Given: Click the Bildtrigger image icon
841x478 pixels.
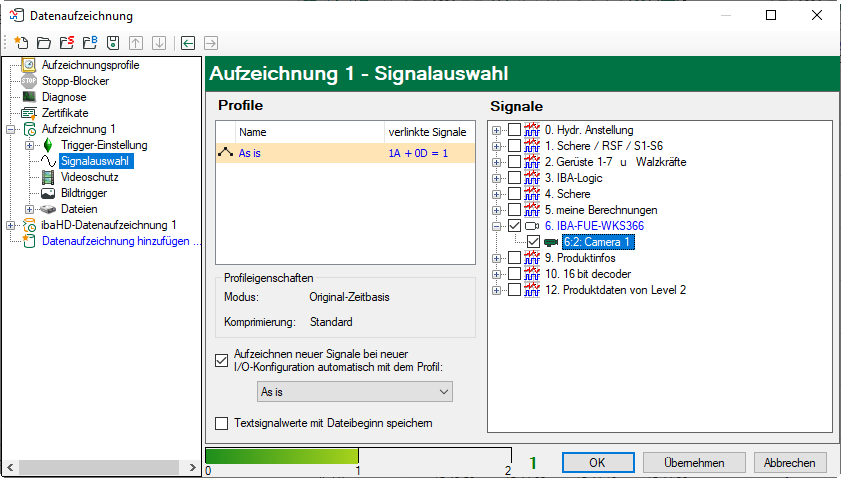Looking at the screenshot, I should pos(48,193).
